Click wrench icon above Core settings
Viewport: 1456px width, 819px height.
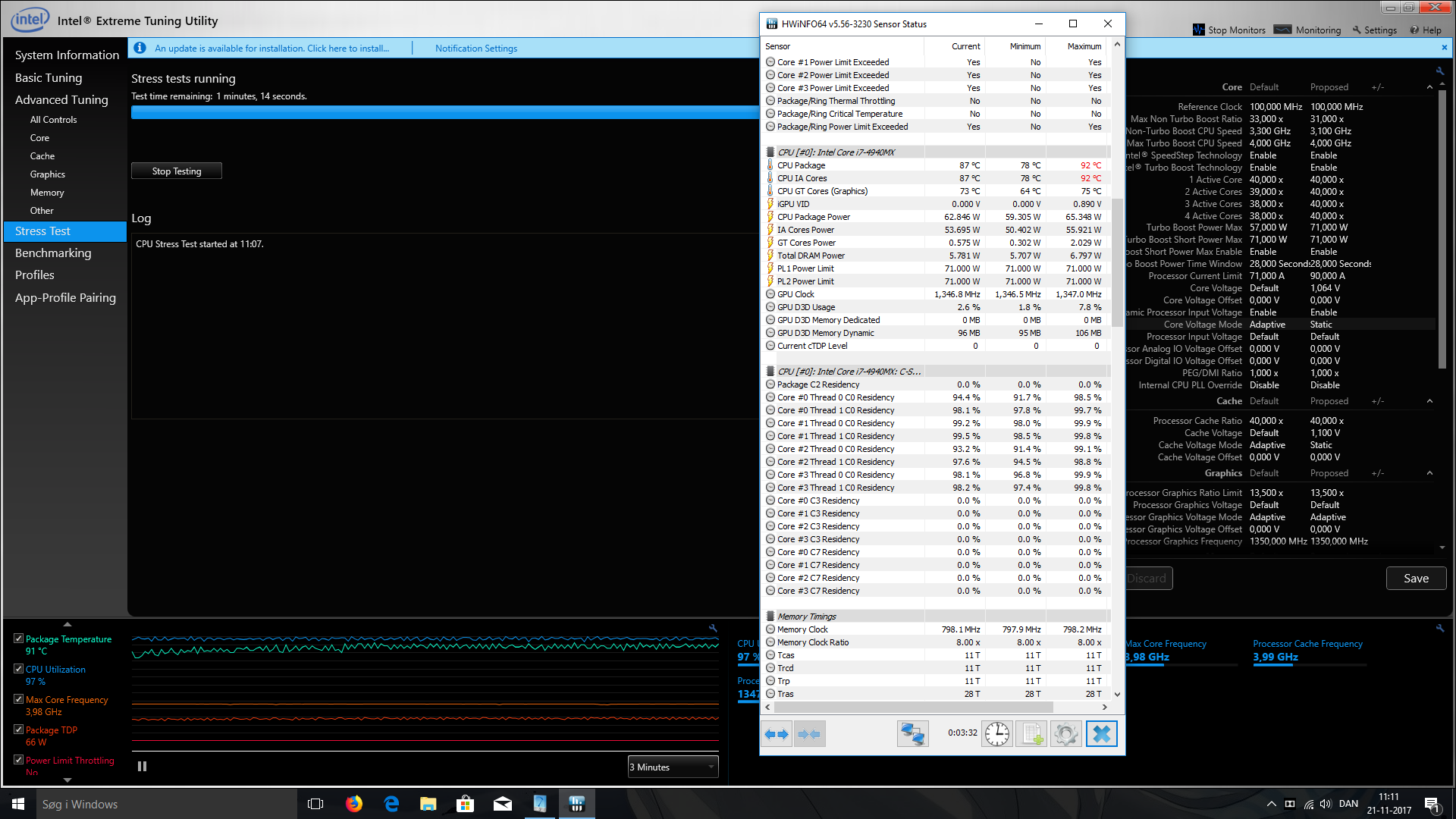1439,71
